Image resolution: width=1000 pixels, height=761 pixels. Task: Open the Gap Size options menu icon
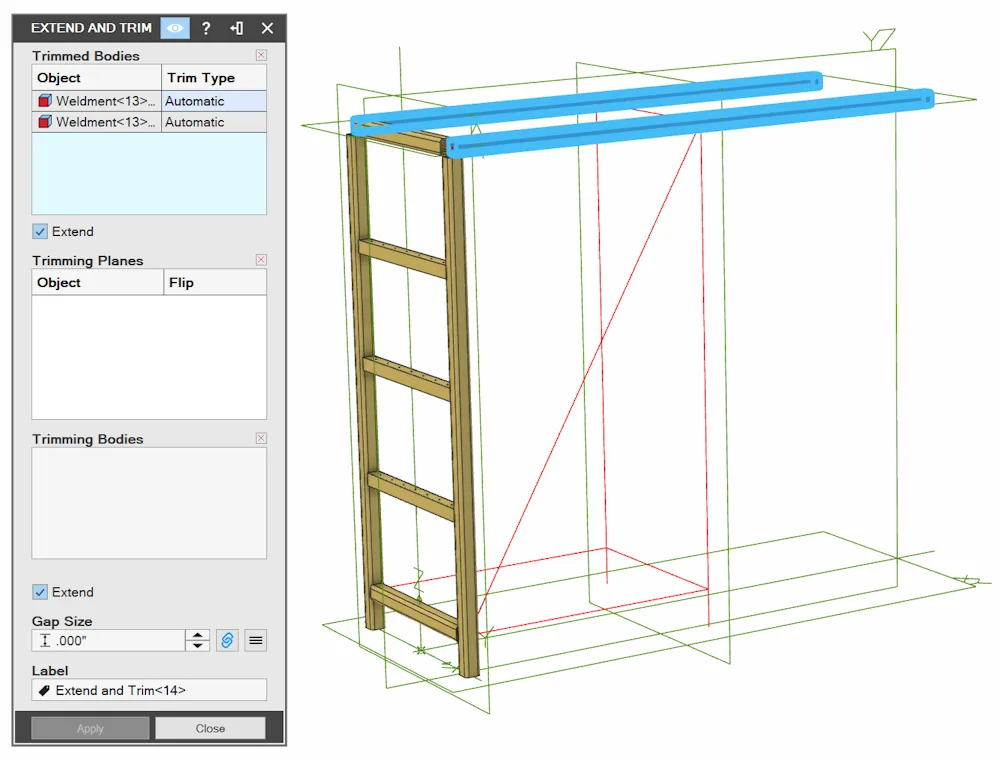tap(256, 640)
